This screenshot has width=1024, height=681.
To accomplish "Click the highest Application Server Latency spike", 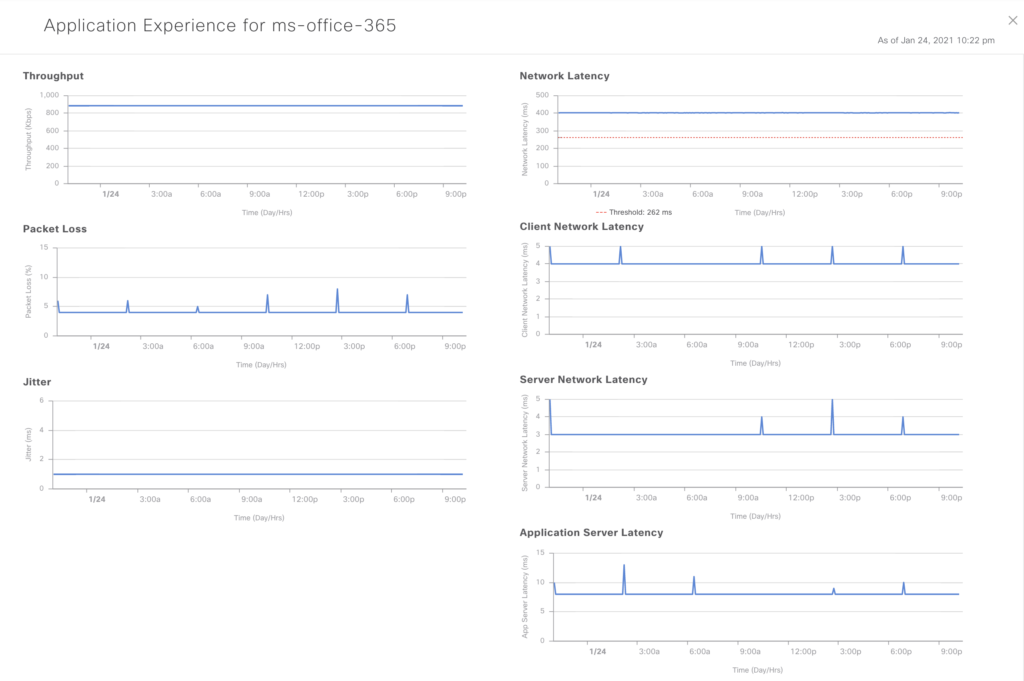I will tap(624, 568).
